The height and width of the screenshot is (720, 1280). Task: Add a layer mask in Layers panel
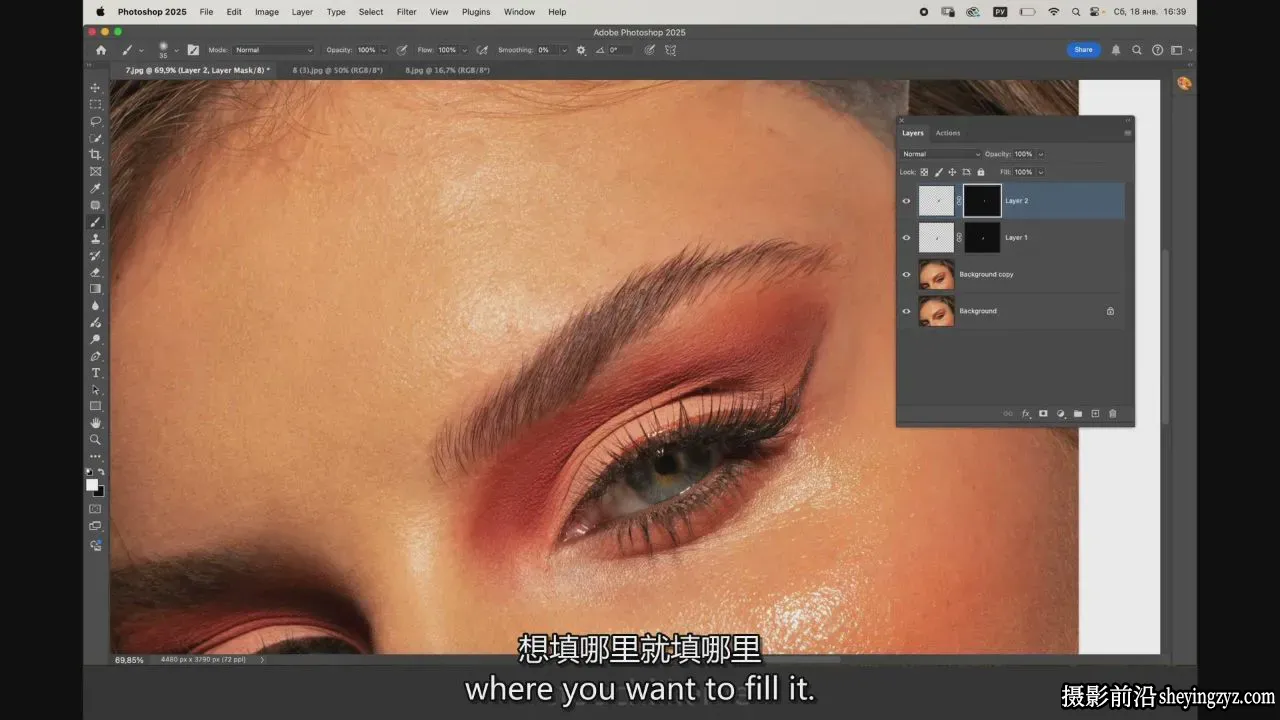[1043, 413]
